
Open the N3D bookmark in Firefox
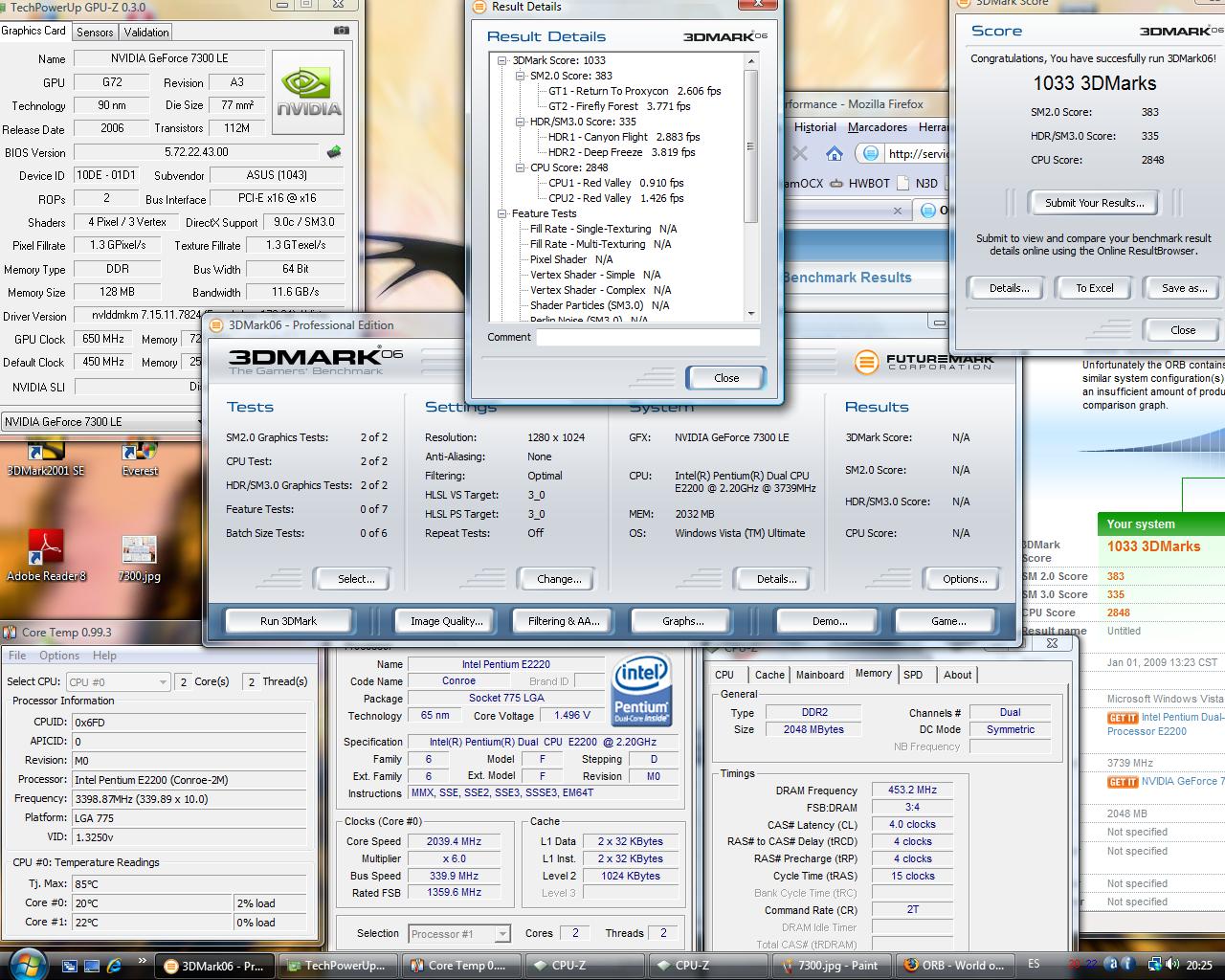[x=916, y=183]
